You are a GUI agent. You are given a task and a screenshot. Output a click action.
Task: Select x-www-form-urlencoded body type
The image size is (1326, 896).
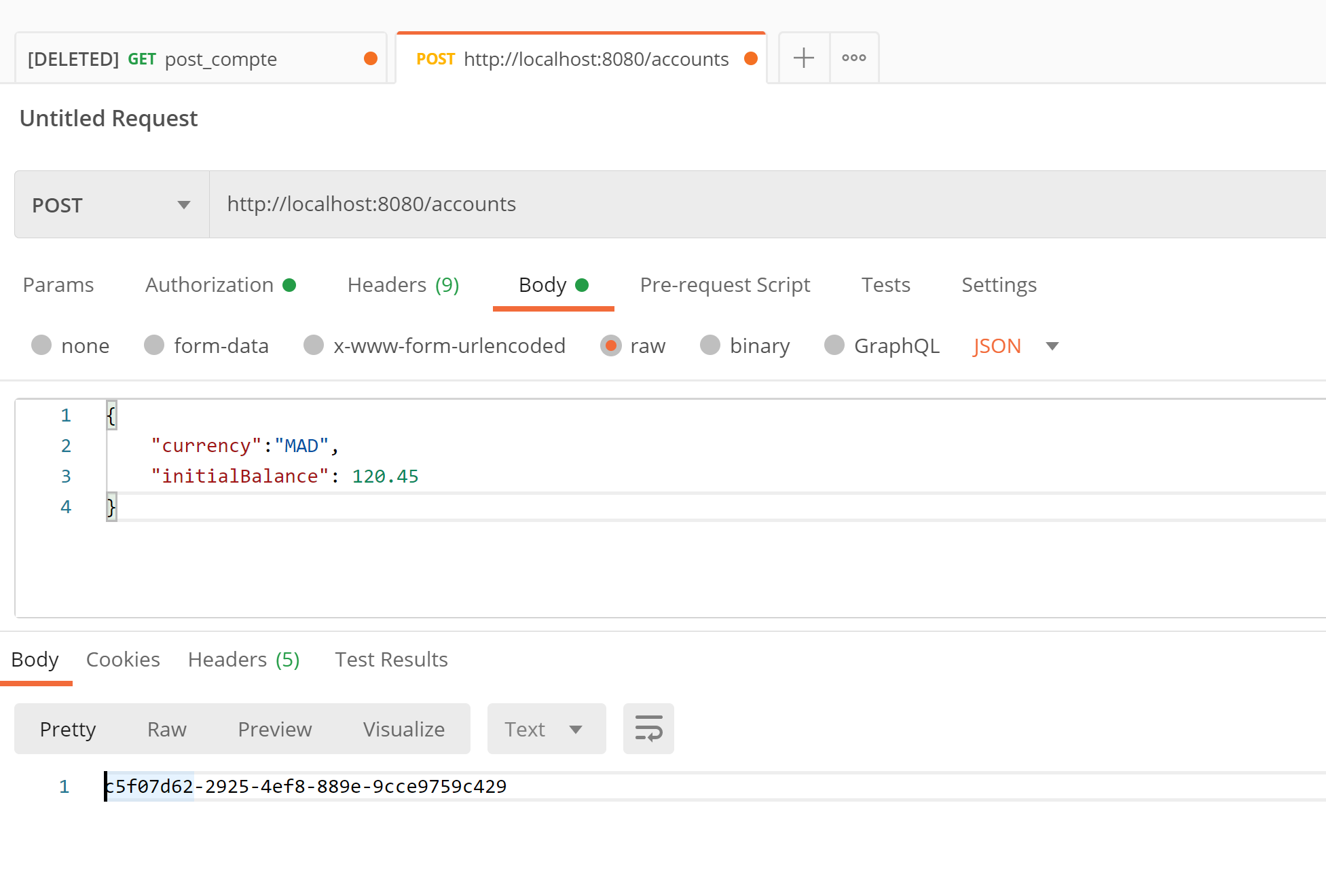[314, 346]
